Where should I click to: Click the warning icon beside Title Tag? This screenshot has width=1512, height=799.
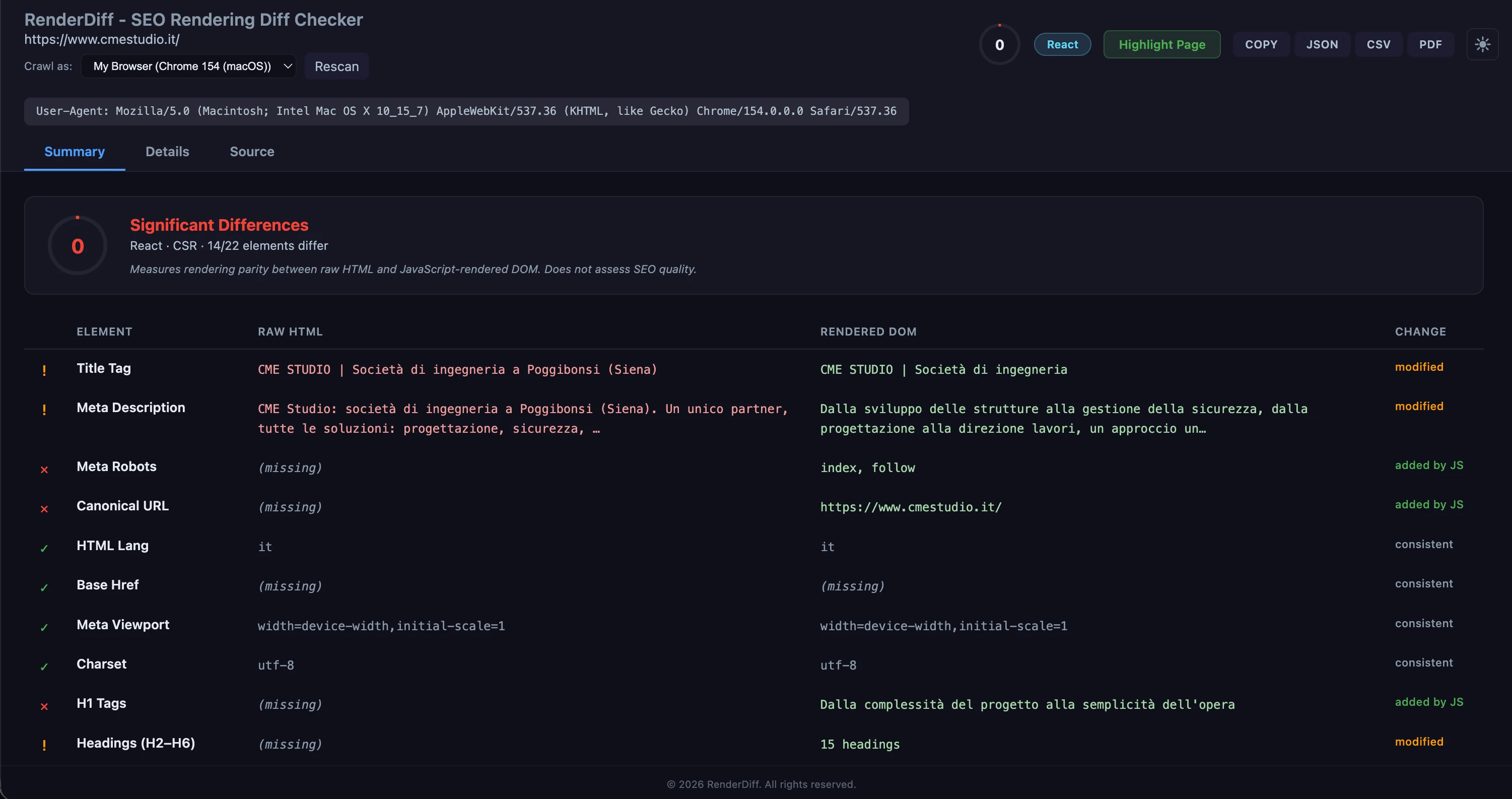point(44,370)
